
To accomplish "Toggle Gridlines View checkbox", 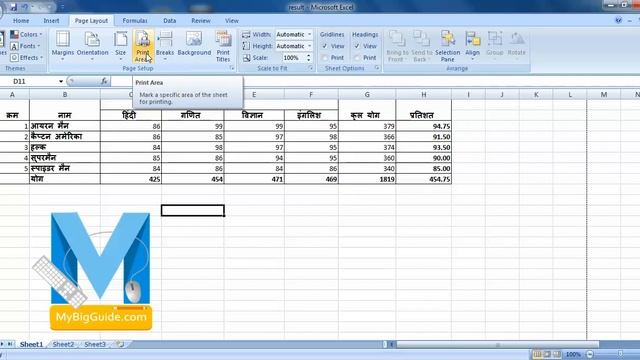I will pyautogui.click(x=325, y=46).
